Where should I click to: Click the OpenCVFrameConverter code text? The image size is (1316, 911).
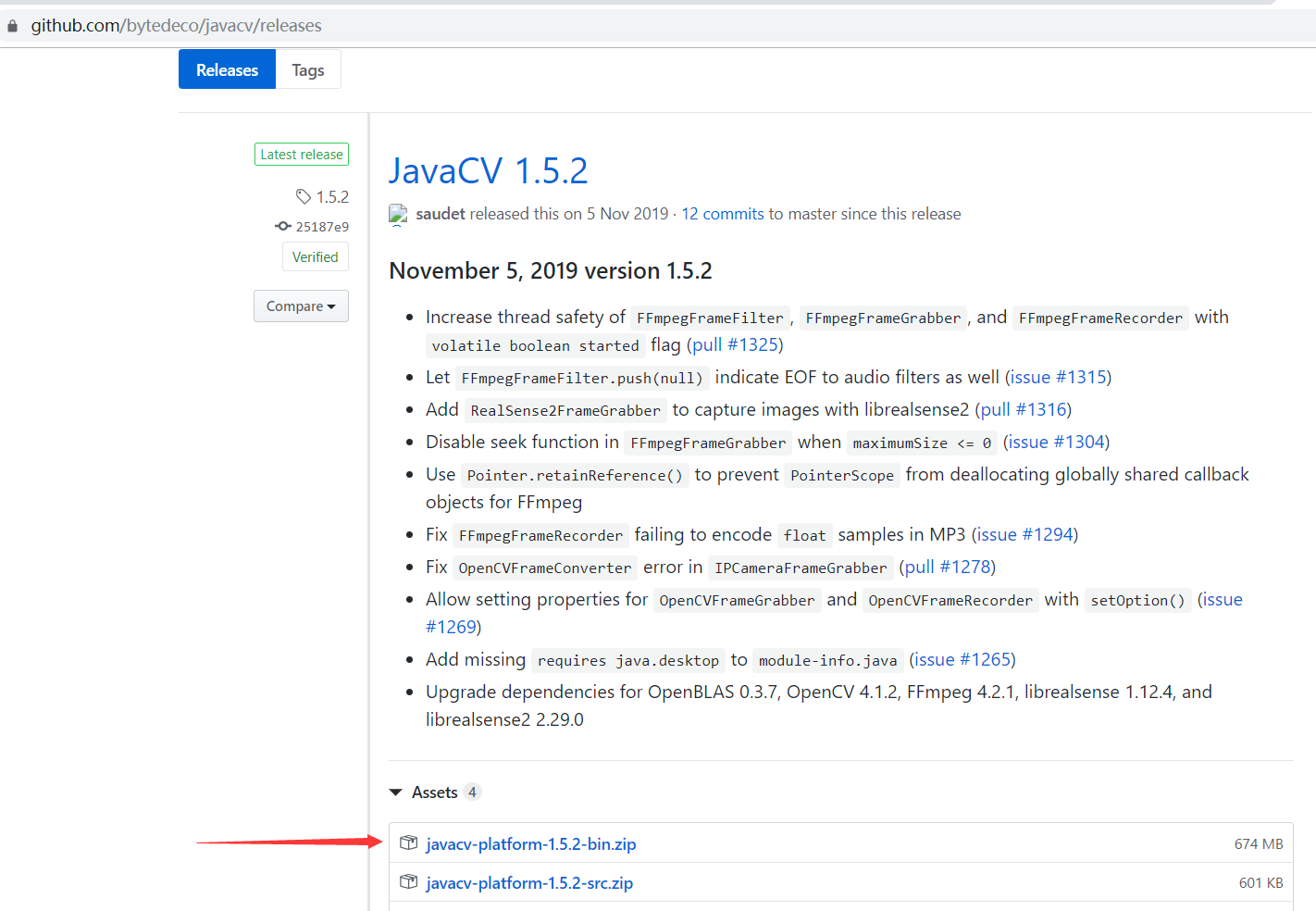545,568
